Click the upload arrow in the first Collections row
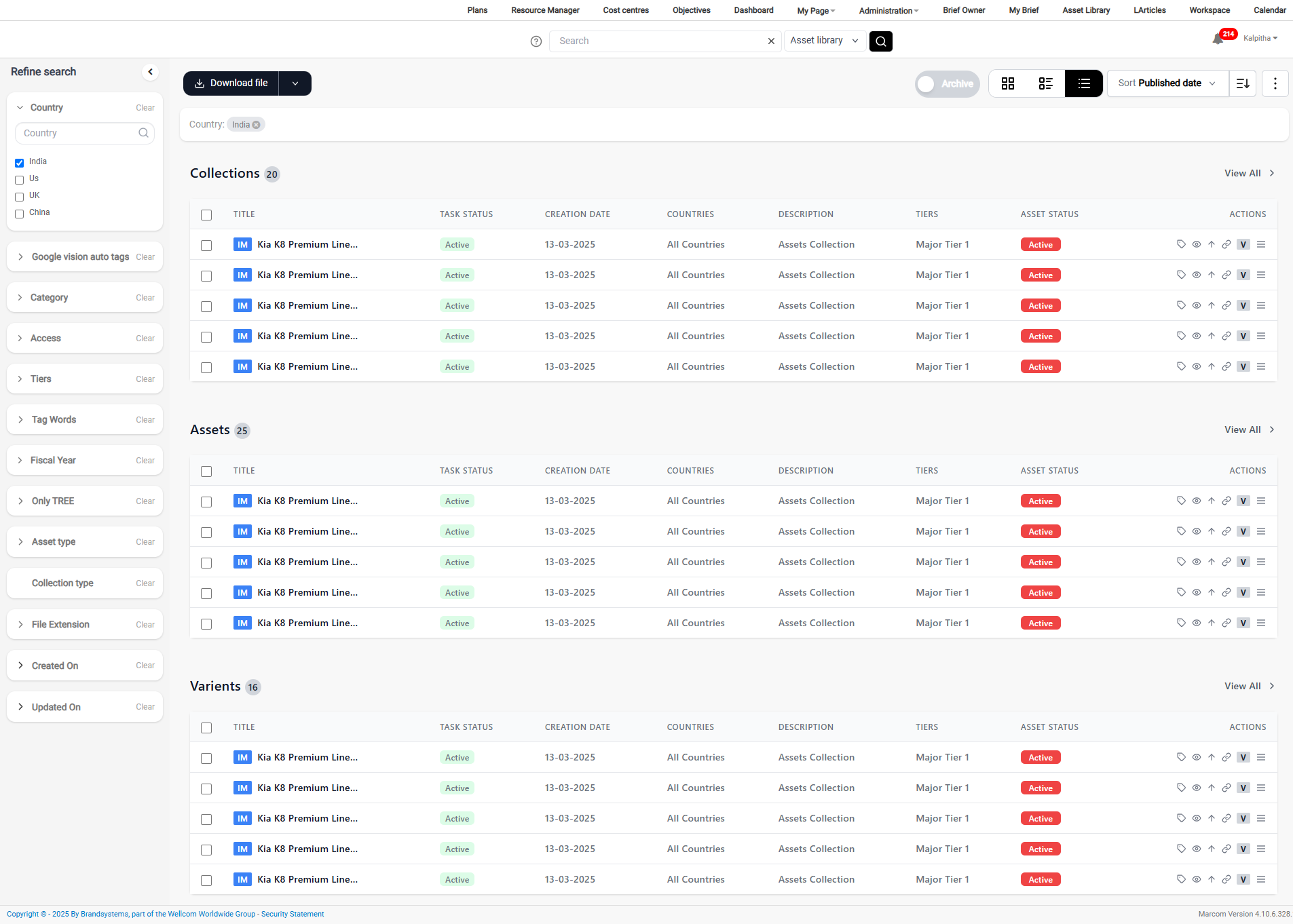This screenshot has height=924, width=1293. click(1212, 244)
